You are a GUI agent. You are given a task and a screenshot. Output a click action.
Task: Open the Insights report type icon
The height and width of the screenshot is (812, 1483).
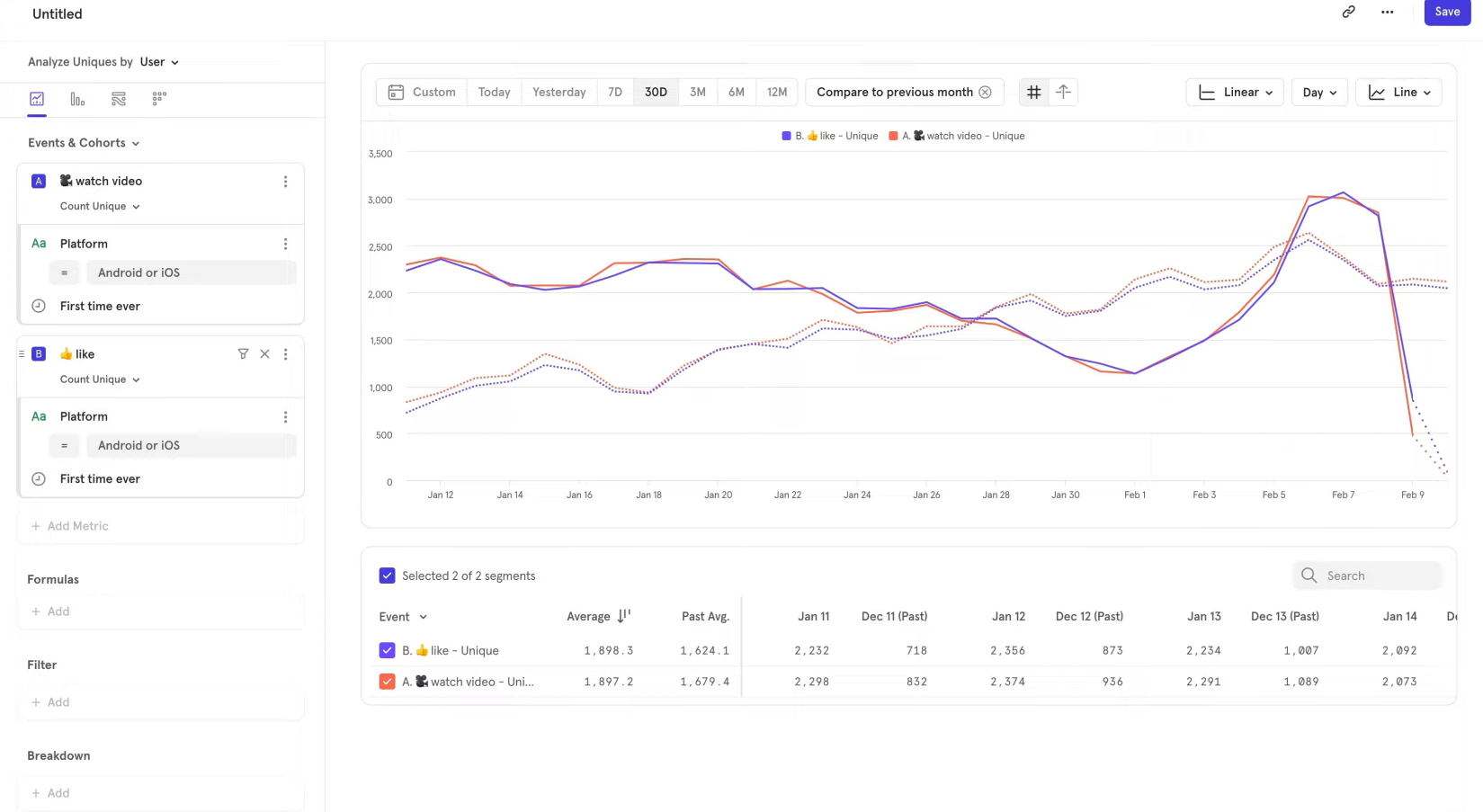37,99
